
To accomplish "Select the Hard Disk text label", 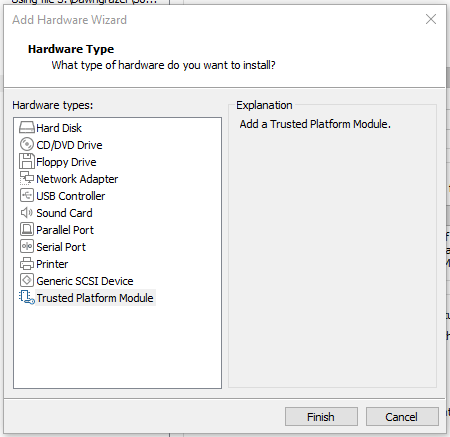I will click(59, 128).
